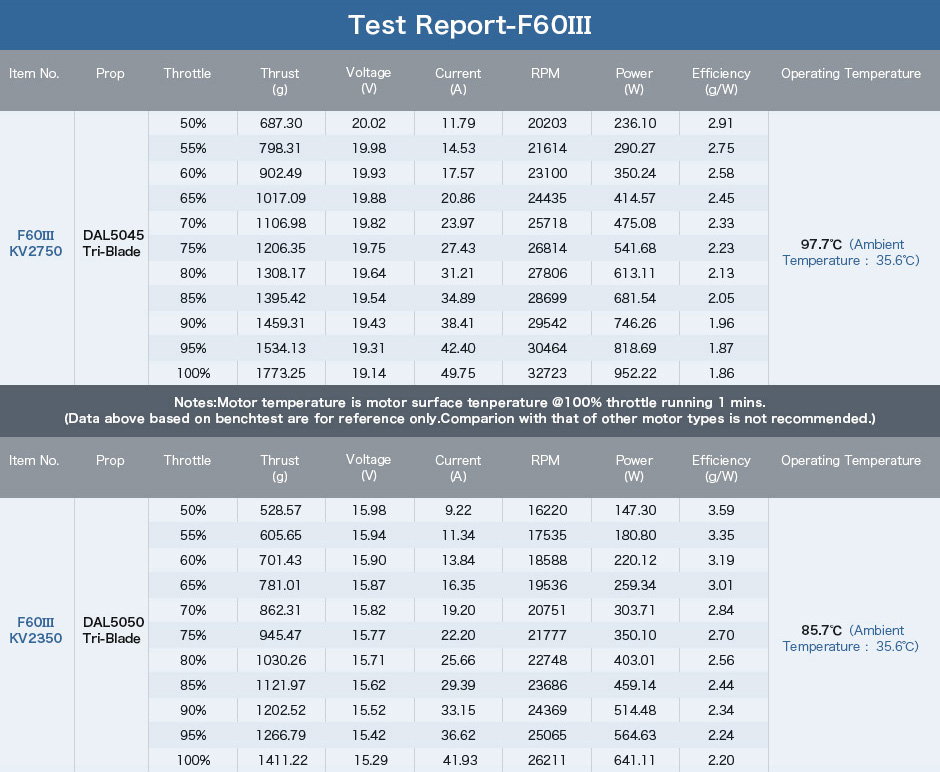Click the notes line about motor temperature
This screenshot has width=940, height=772.
pos(469,402)
